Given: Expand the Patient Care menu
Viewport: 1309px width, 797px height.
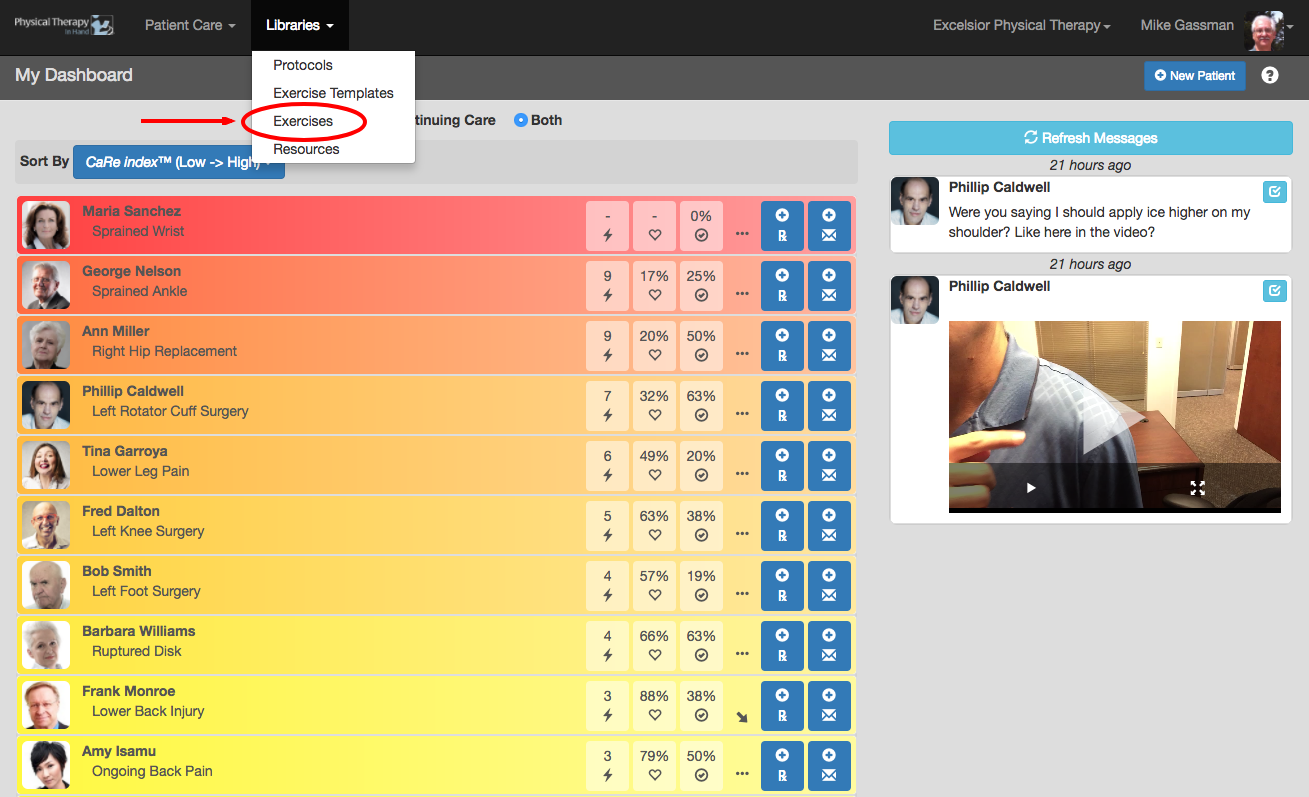Looking at the screenshot, I should click(x=190, y=25).
